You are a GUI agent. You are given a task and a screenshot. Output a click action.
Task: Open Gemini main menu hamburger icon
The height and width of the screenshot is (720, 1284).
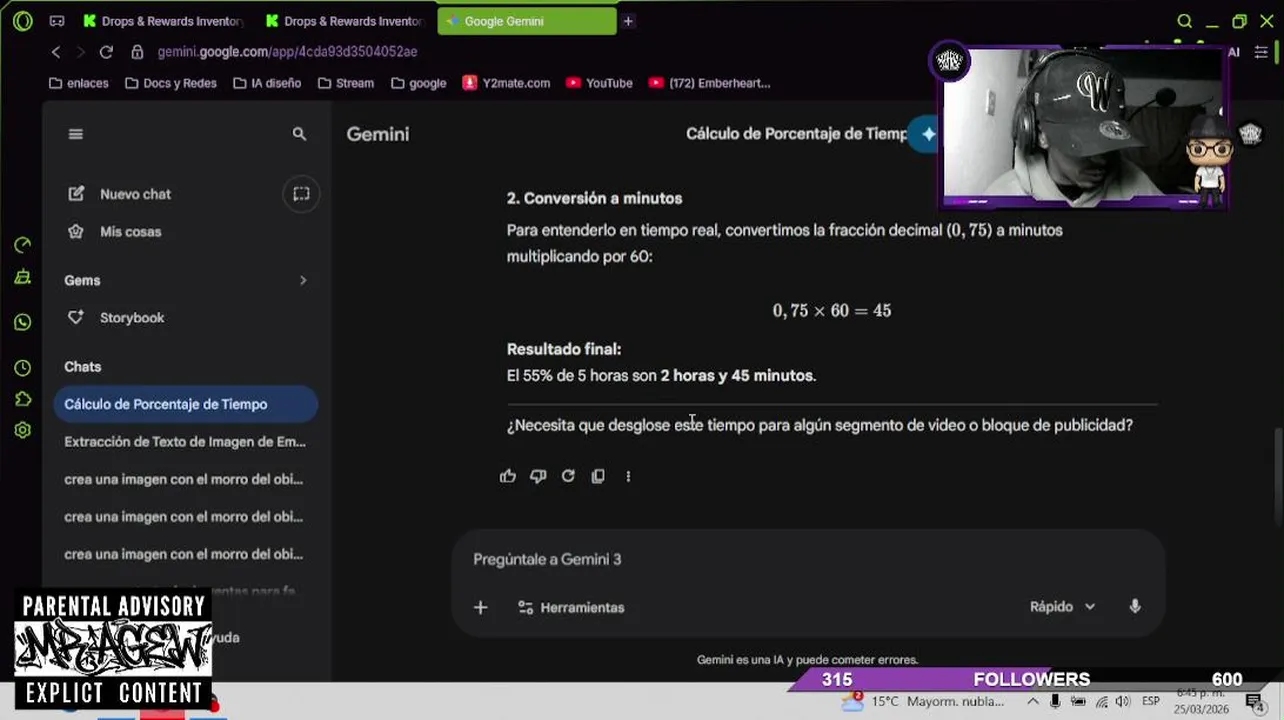click(x=75, y=134)
